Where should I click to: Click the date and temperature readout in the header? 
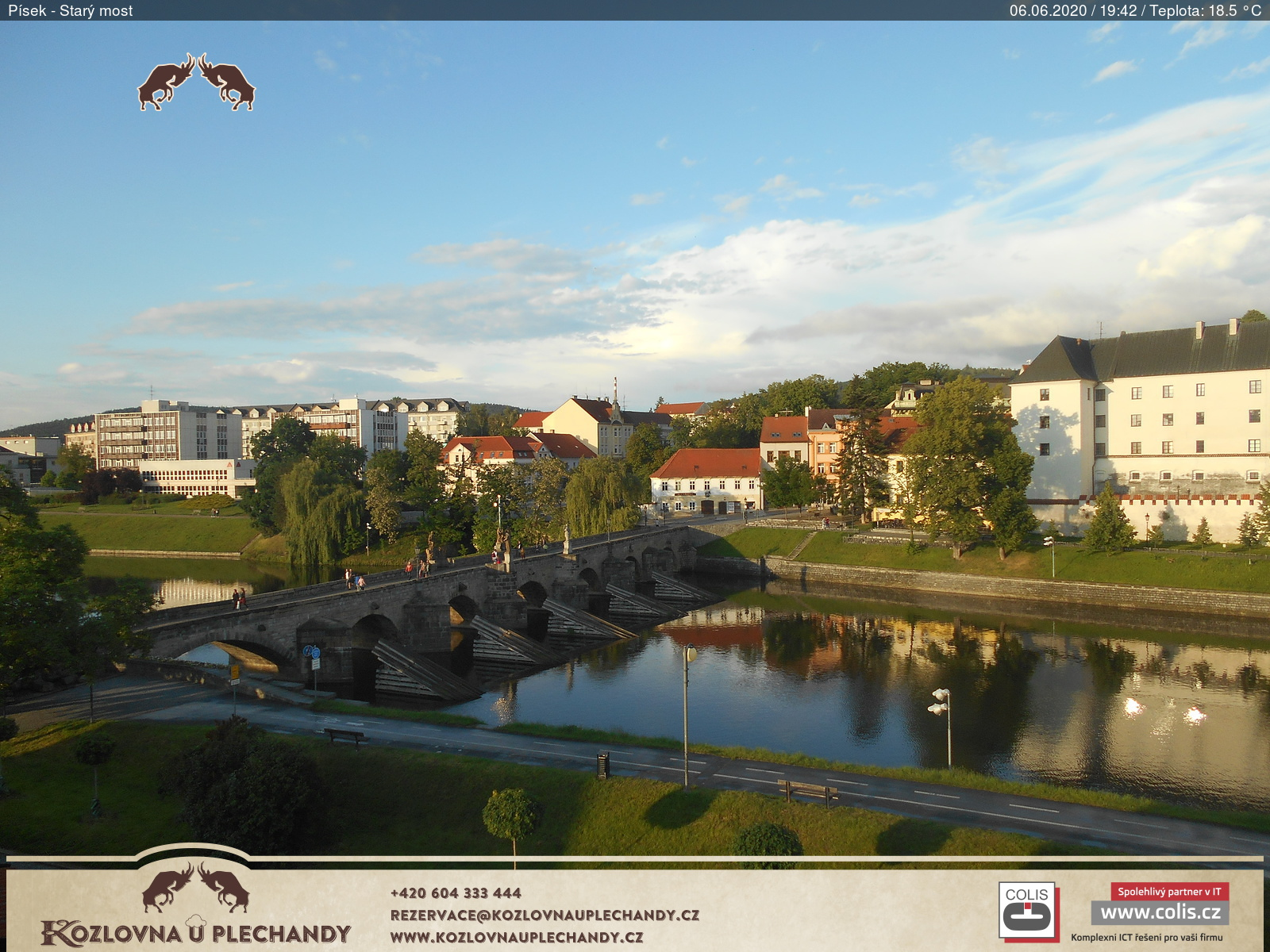coord(1135,10)
